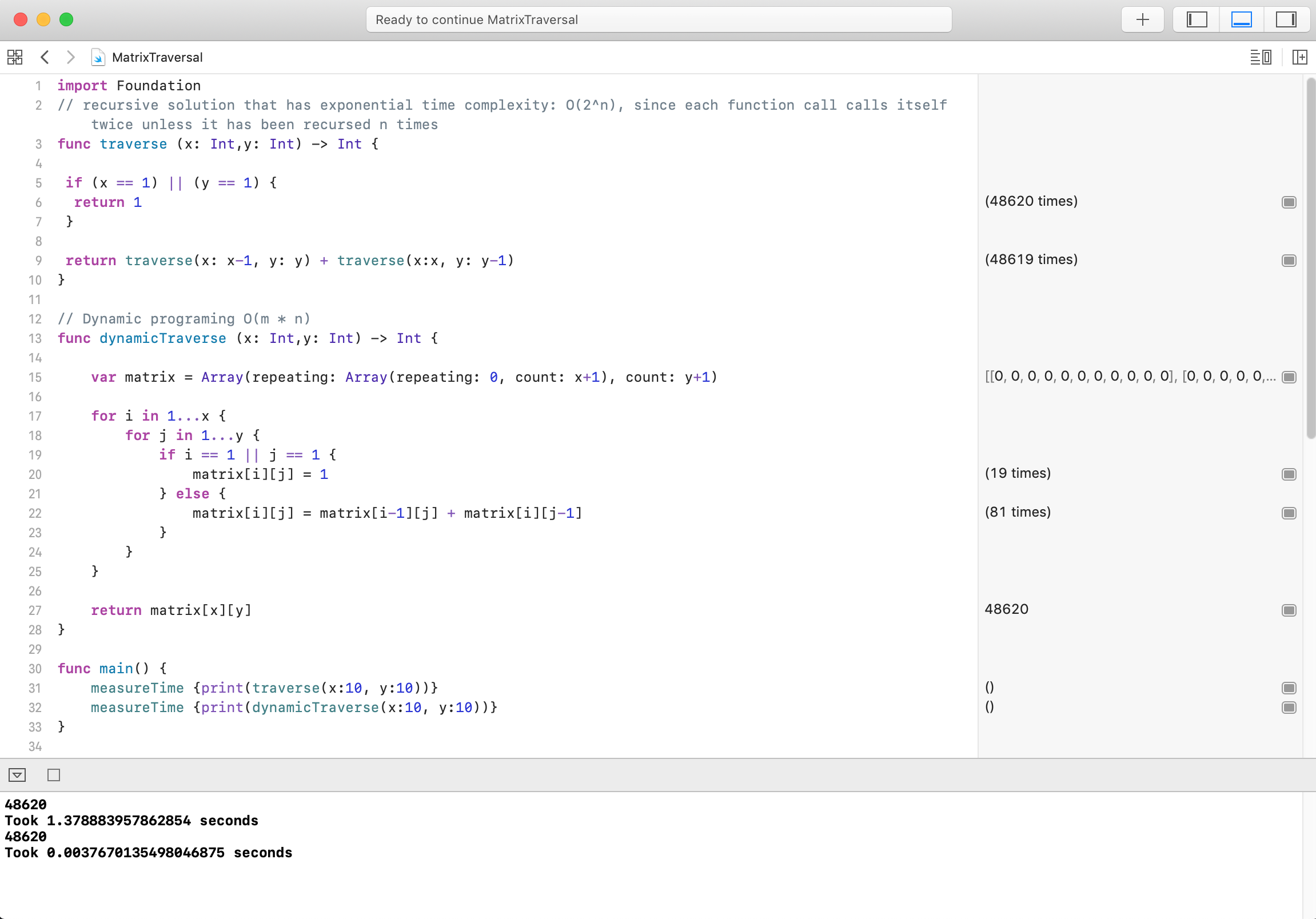Click the editor vertical scrollbar
This screenshot has height=919, width=1316.
tap(1310, 258)
